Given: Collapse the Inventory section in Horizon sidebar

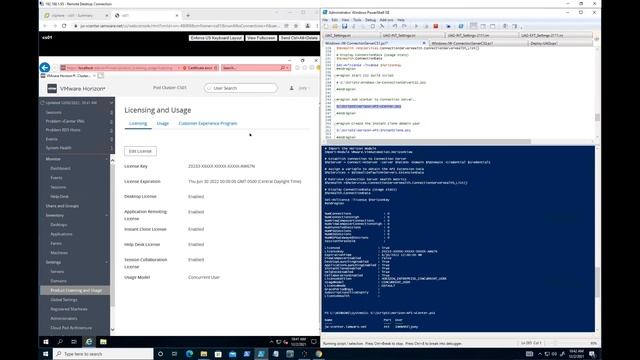Looking at the screenshot, I should coord(107,215).
